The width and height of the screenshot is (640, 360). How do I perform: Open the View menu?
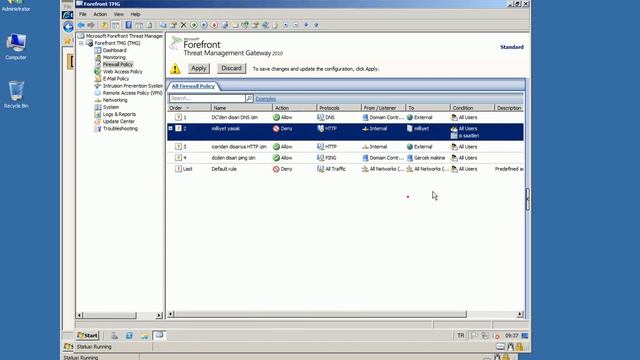click(119, 14)
